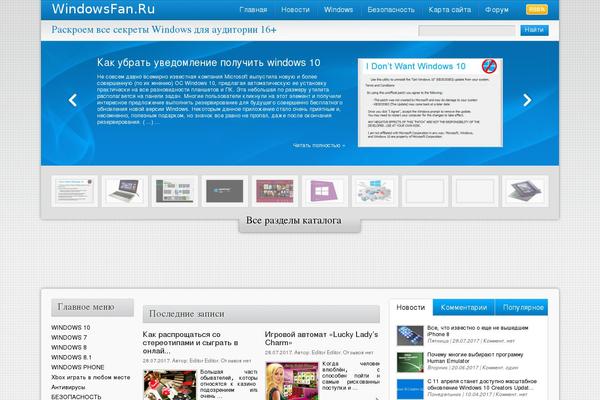This screenshot has height=400, width=600.
Task: Open the Главная menu item
Action: pyautogui.click(x=253, y=10)
